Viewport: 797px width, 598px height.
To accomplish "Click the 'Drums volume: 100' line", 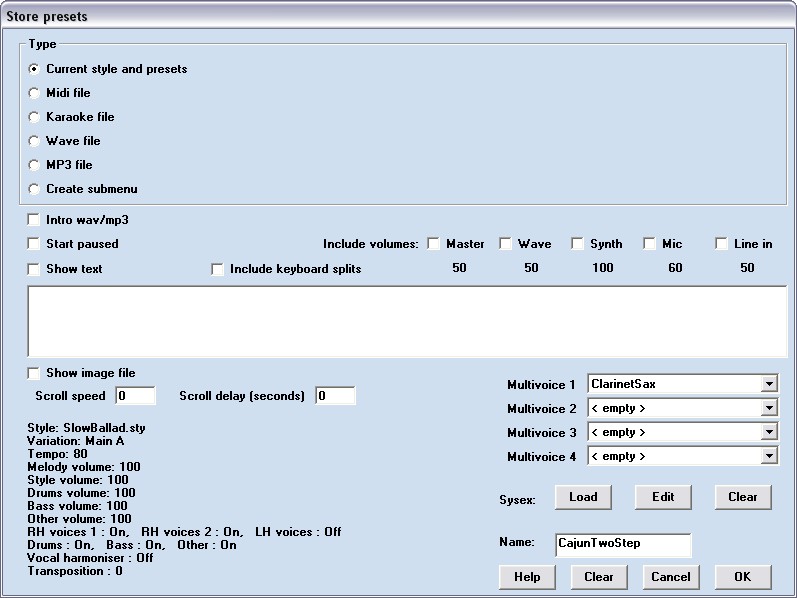I will 81,493.
